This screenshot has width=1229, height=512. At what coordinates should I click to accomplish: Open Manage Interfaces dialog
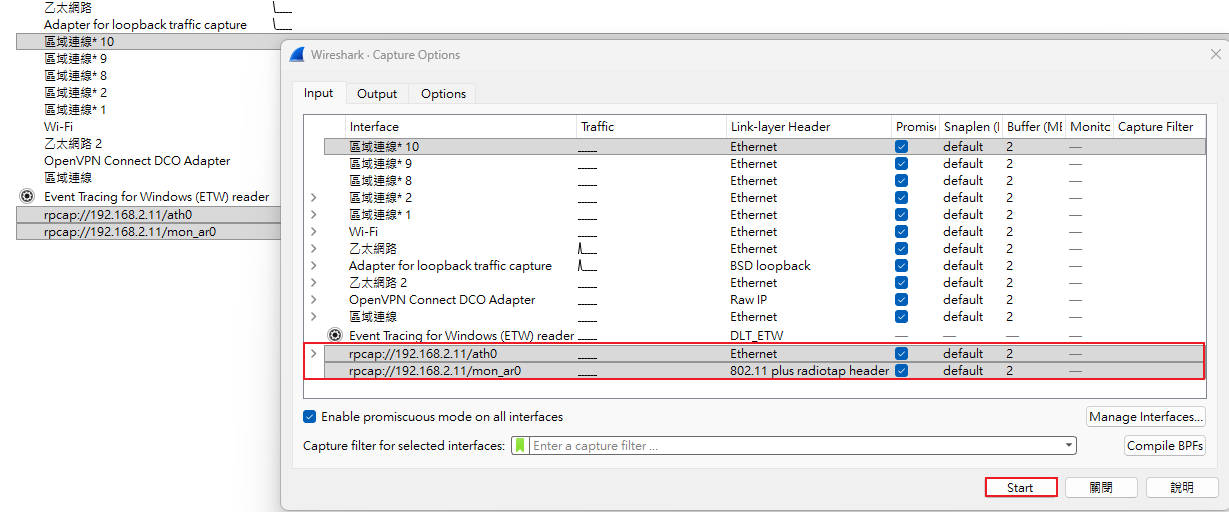pyautogui.click(x=1146, y=417)
